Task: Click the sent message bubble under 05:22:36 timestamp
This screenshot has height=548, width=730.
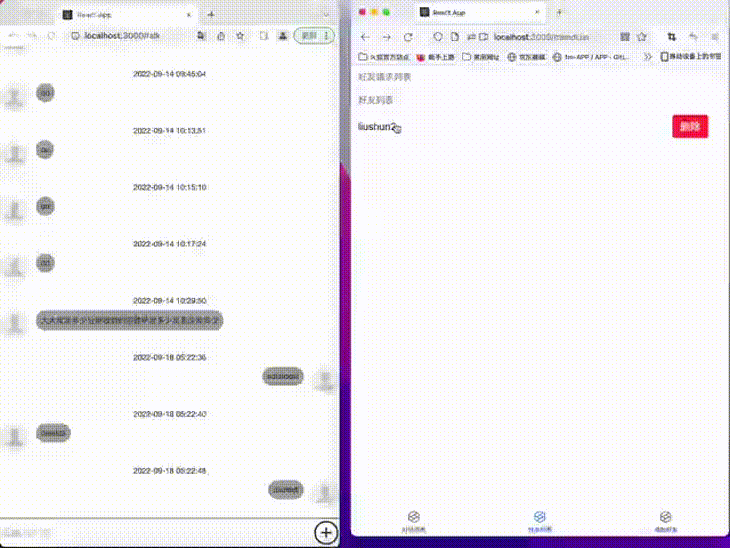Action: point(283,376)
